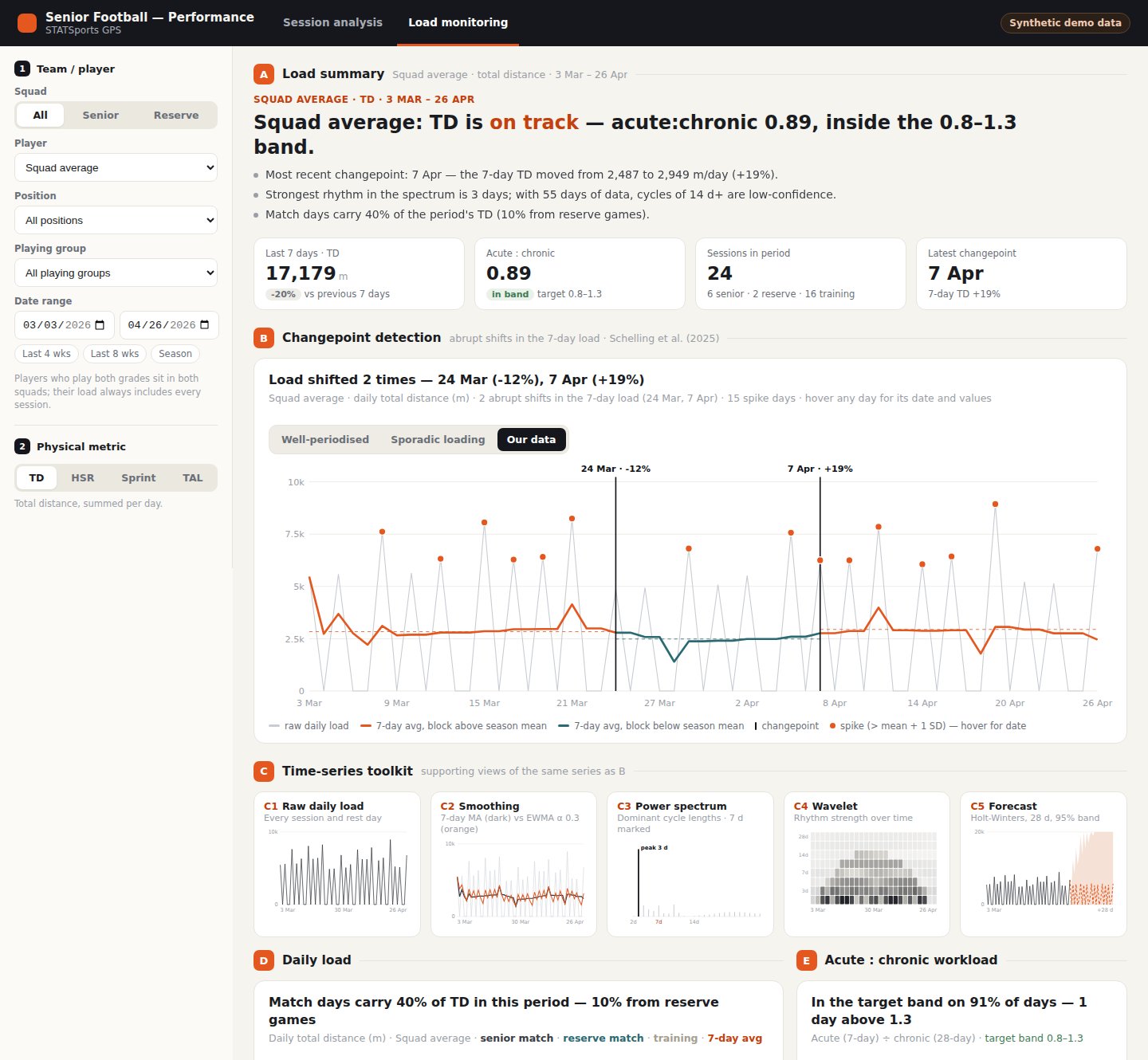This screenshot has width=1148, height=1060.
Task: Select the Our data chart view
Action: point(532,439)
